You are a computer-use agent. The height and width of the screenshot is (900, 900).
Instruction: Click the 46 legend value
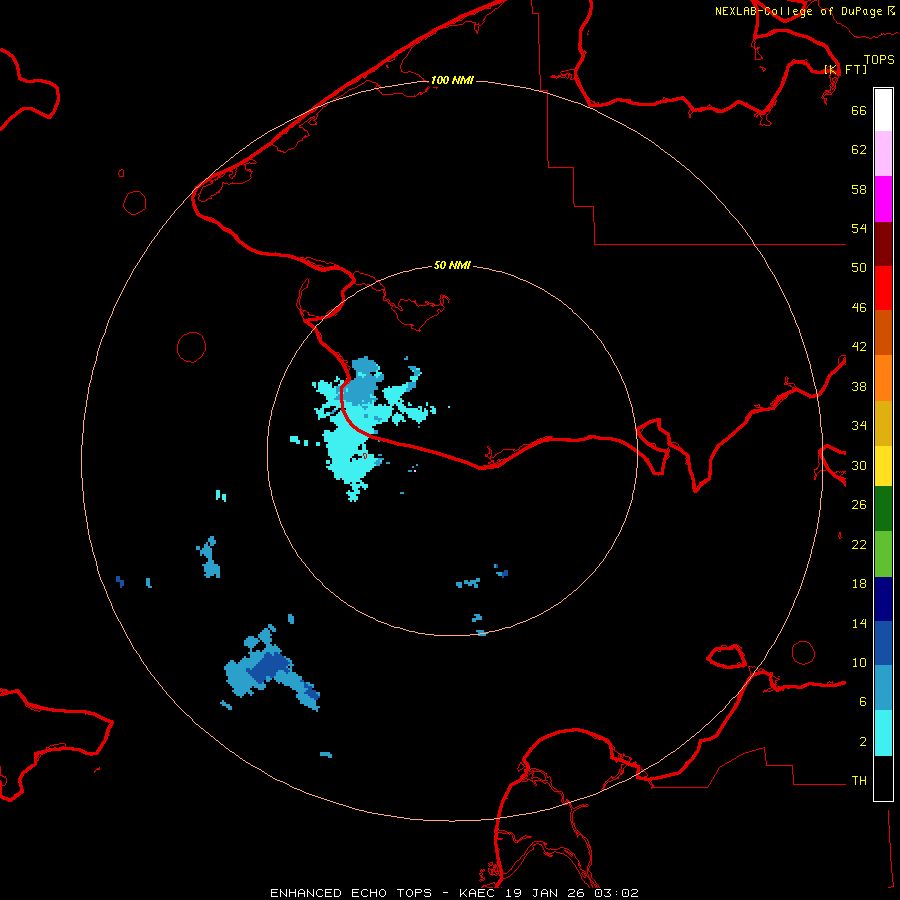coord(859,308)
